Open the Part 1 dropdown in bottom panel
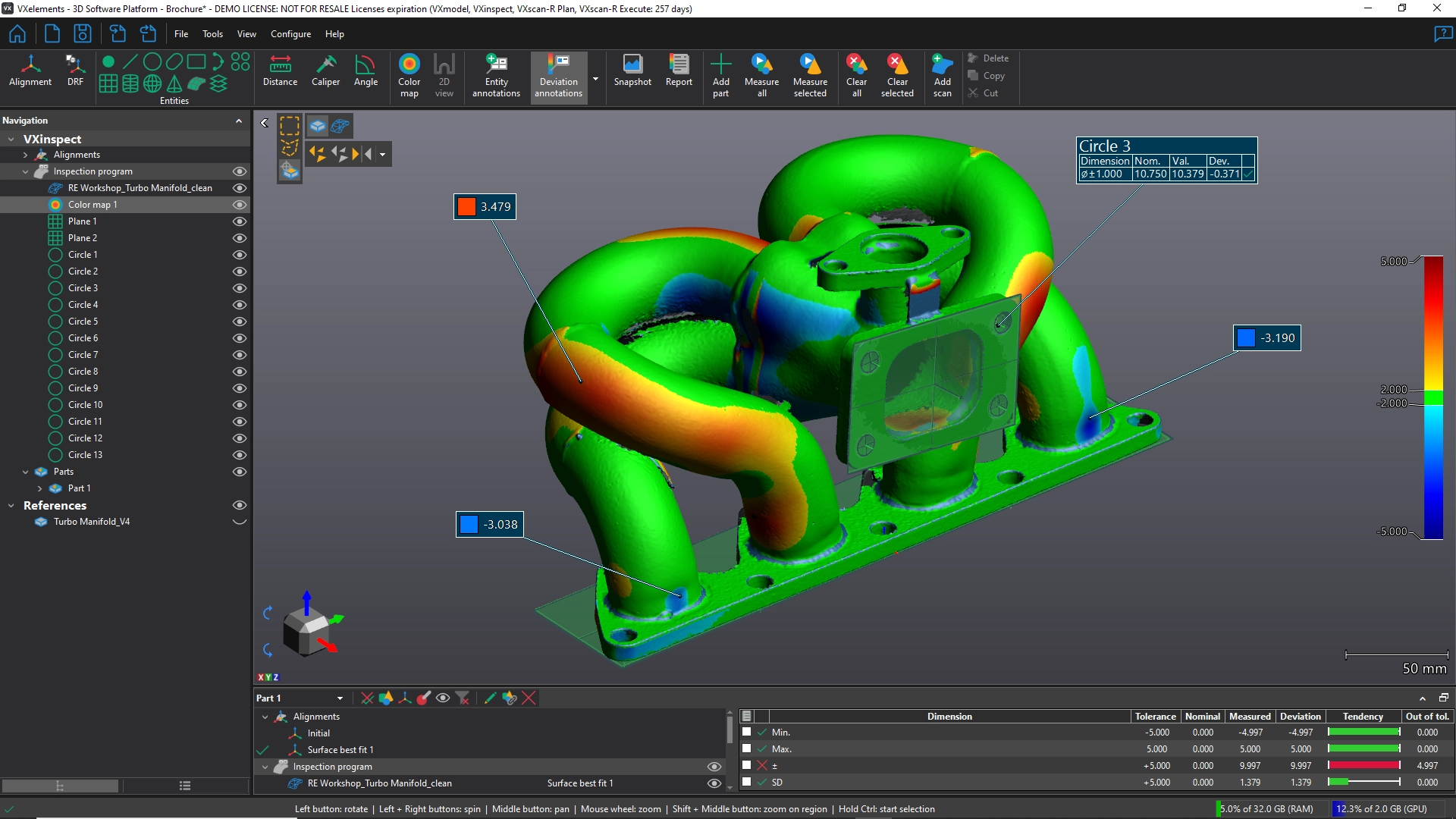1456x819 pixels. coord(340,698)
